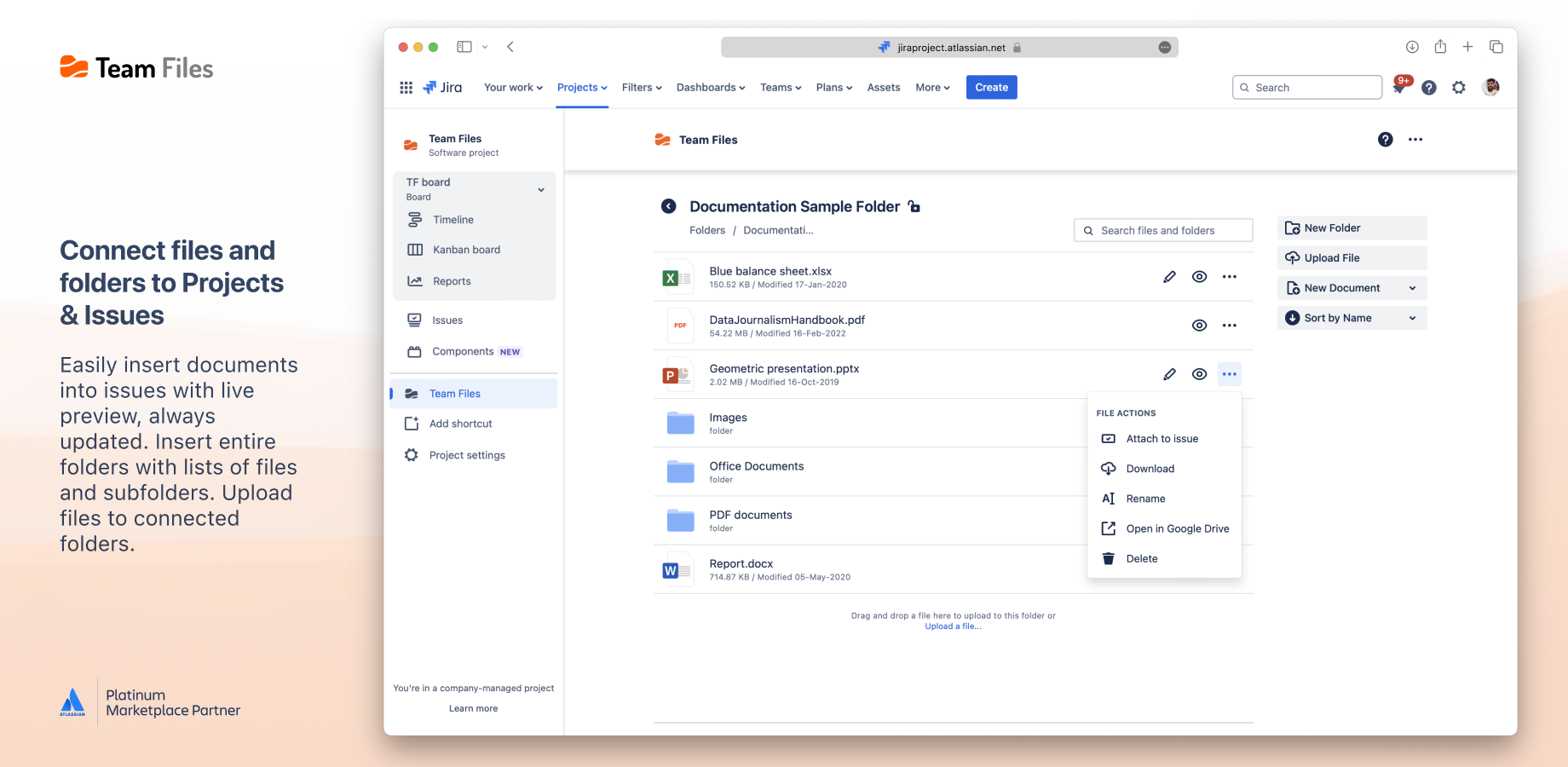Show the browser tab overview icon
Screen dimensions: 1568x767
pos(1496,47)
